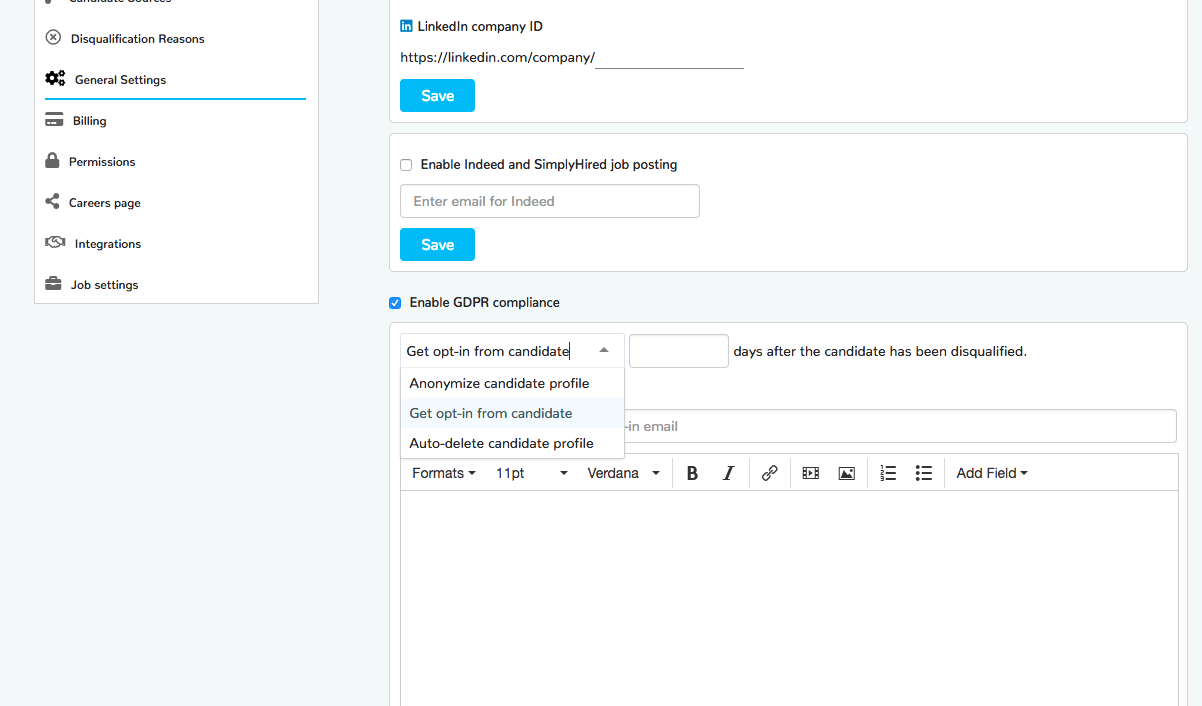Click the numbered list icon
This screenshot has height=706, width=1202.
coord(888,473)
